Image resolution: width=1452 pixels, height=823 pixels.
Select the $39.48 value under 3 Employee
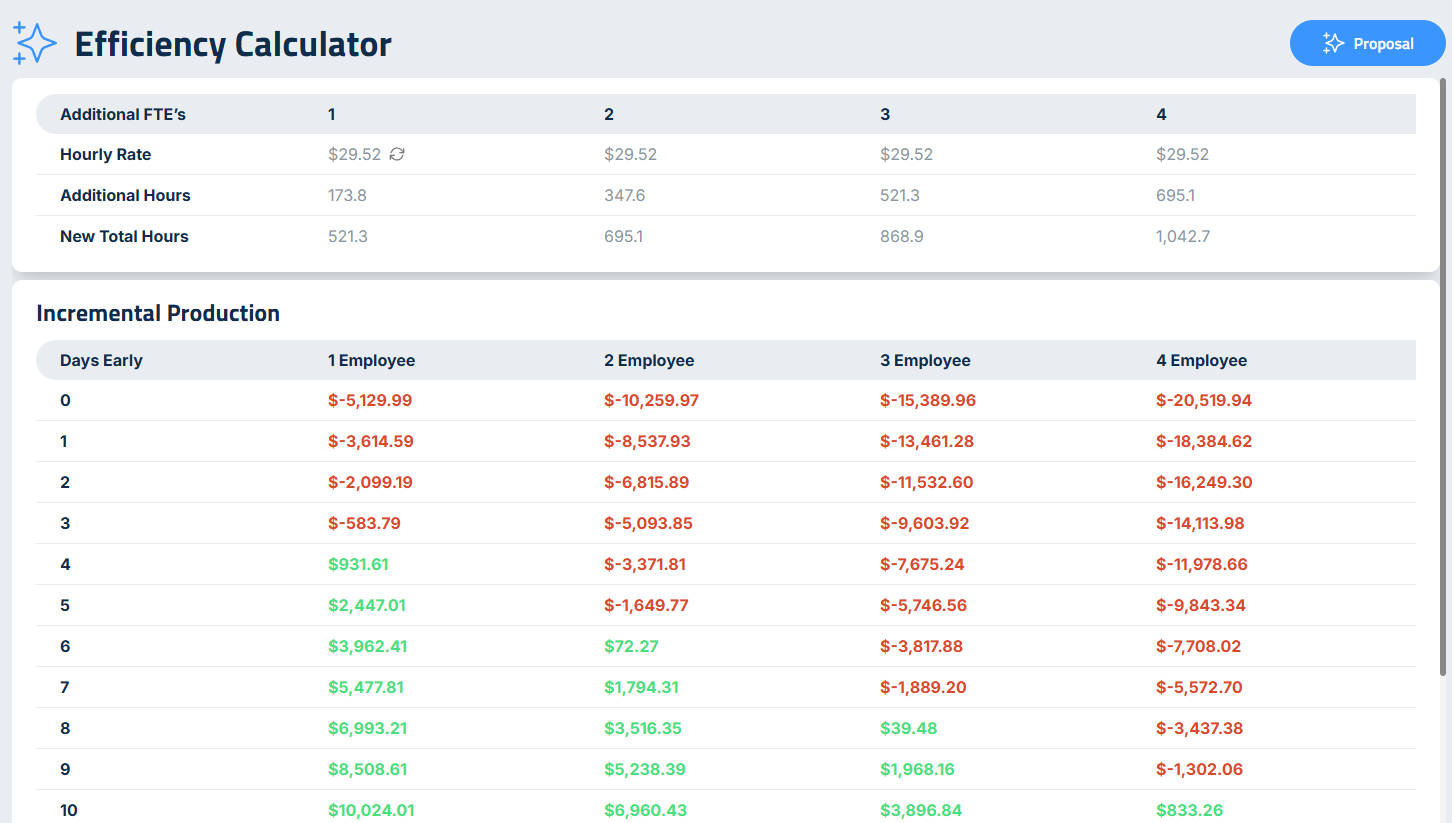point(908,728)
